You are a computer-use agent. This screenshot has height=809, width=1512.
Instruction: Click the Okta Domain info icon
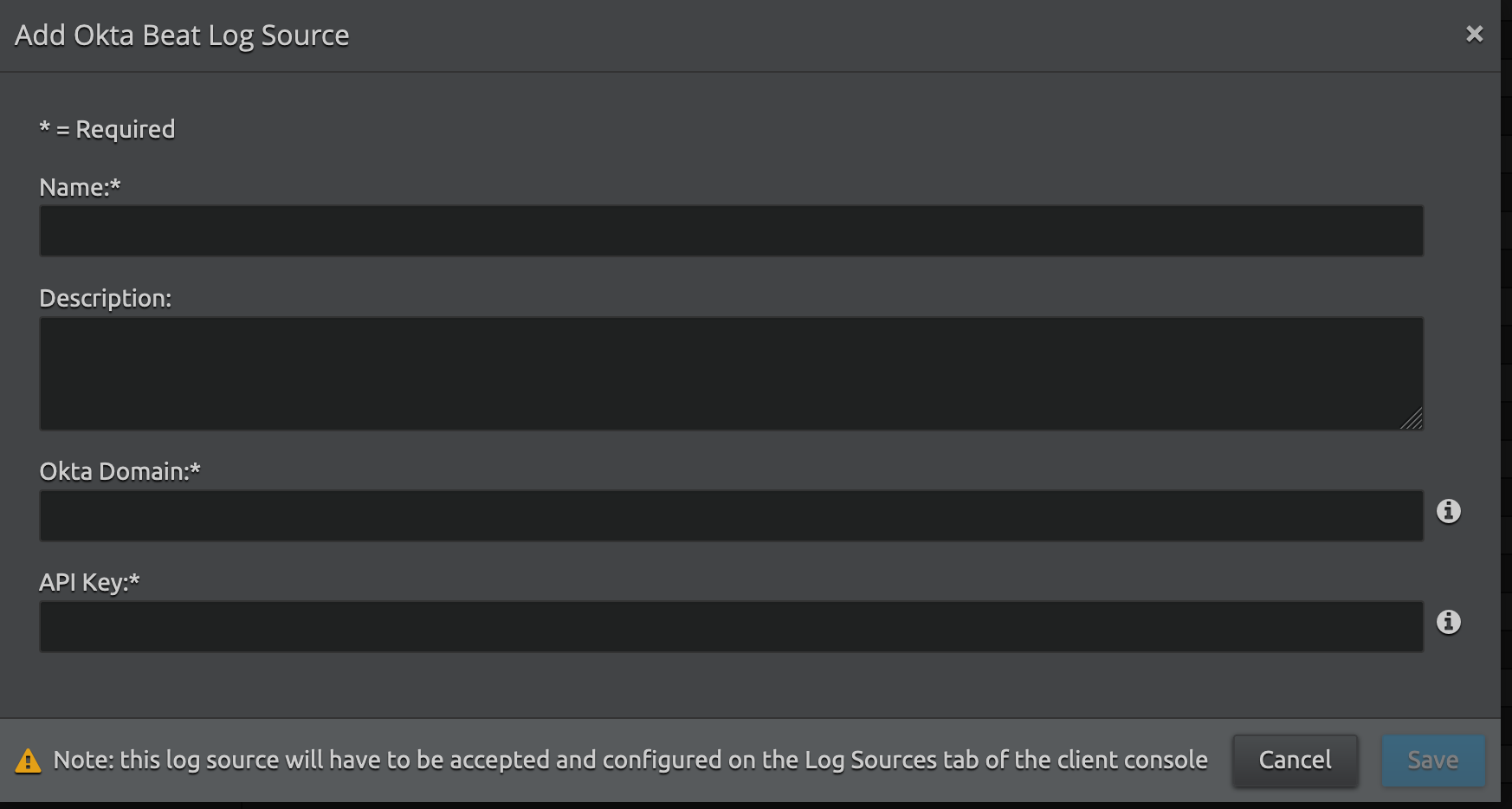1448,511
